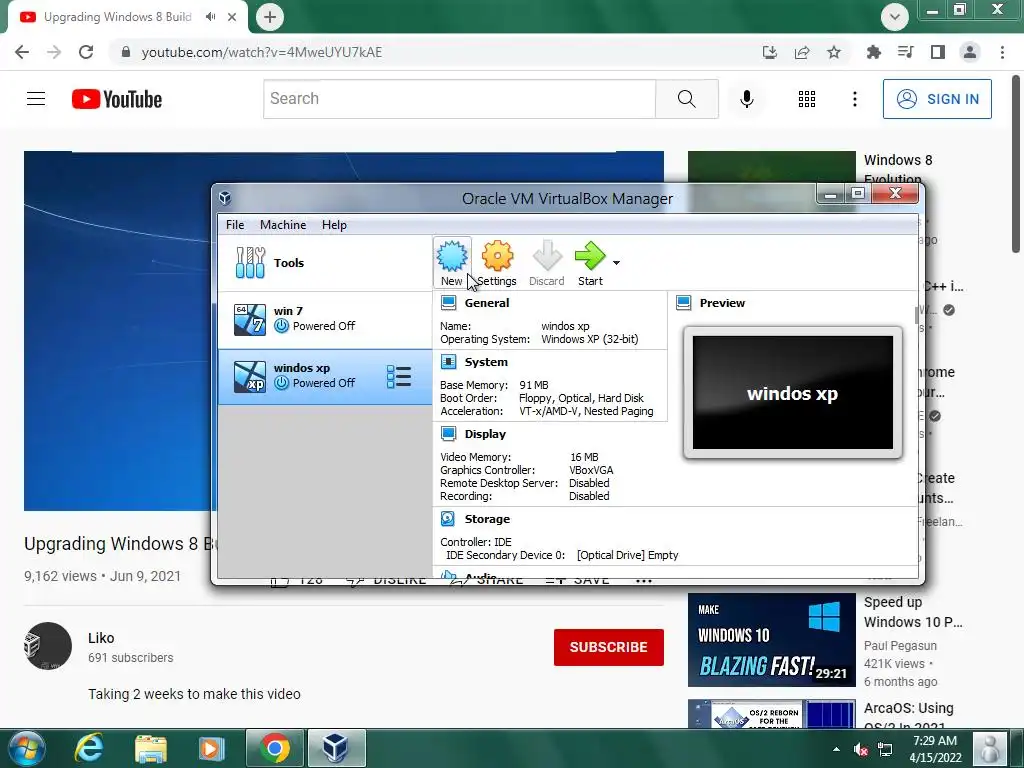Open Make Windows 10 Blazing Fast thumbnail
Screen dimensions: 1024x768
click(771, 640)
